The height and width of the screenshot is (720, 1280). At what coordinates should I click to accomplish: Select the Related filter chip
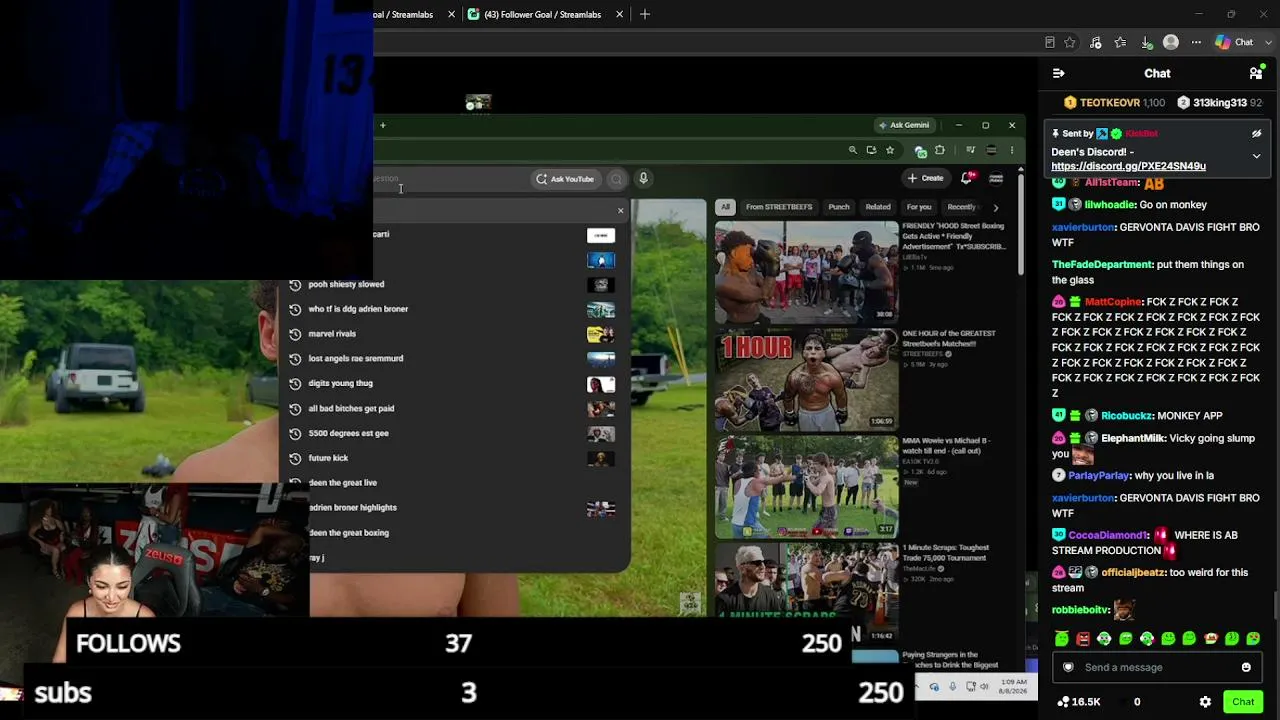click(878, 207)
